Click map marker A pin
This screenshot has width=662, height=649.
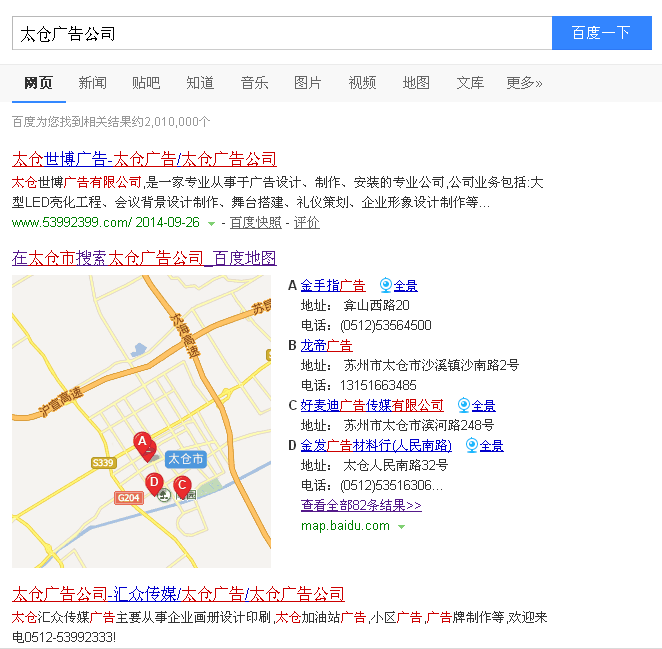click(143, 443)
